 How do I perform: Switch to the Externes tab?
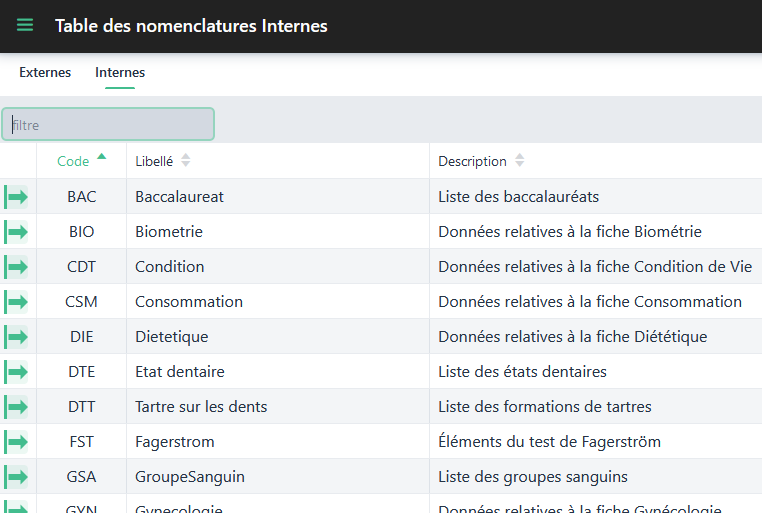[x=45, y=73]
